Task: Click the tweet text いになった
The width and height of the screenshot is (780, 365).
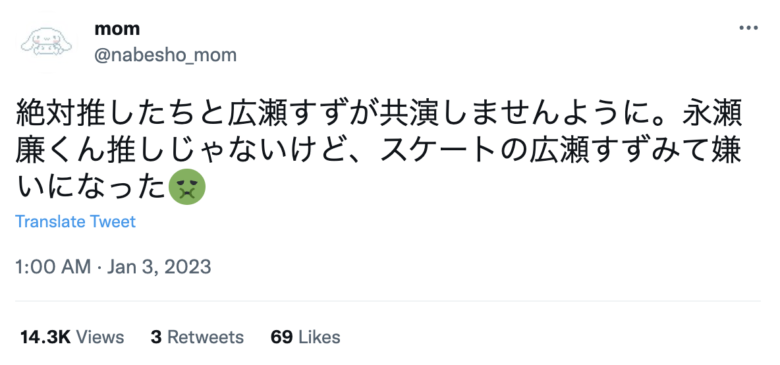Action: tap(91, 187)
